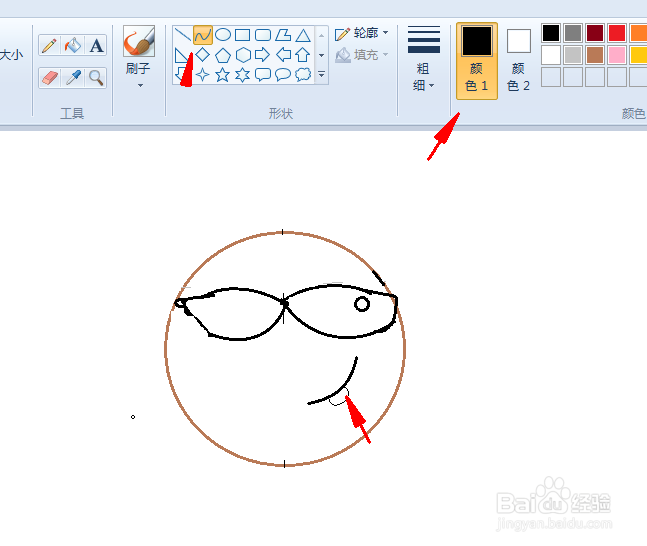
Task: Pick the black palette swatch
Action: click(551, 33)
